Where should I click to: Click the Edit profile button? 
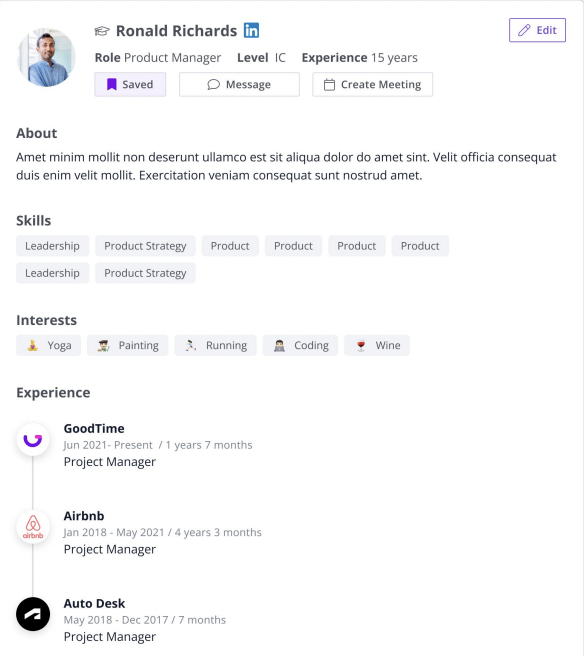[x=537, y=30]
